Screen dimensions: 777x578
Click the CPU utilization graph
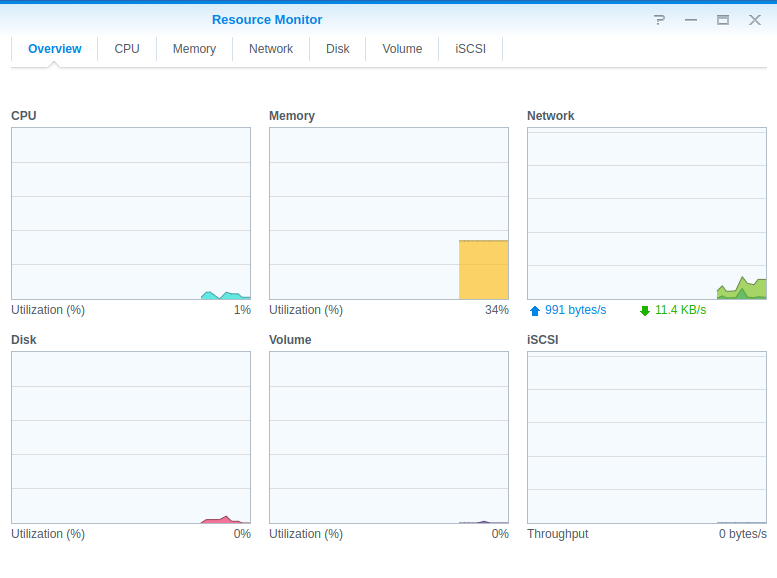[131, 213]
